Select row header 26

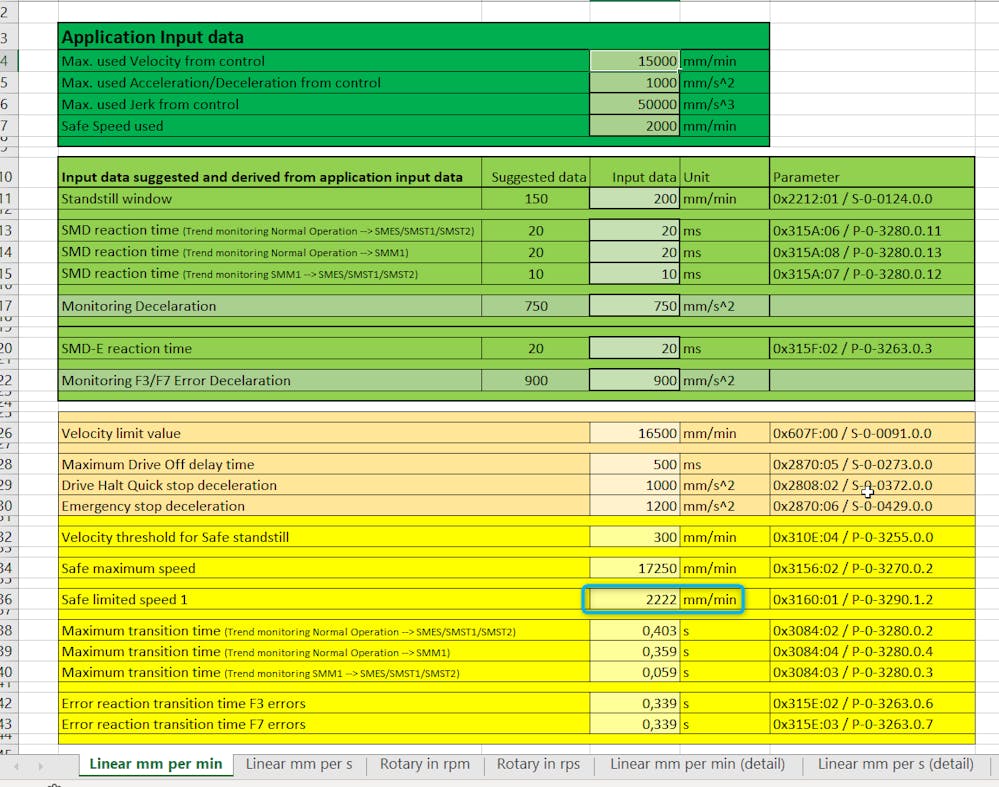point(8,433)
